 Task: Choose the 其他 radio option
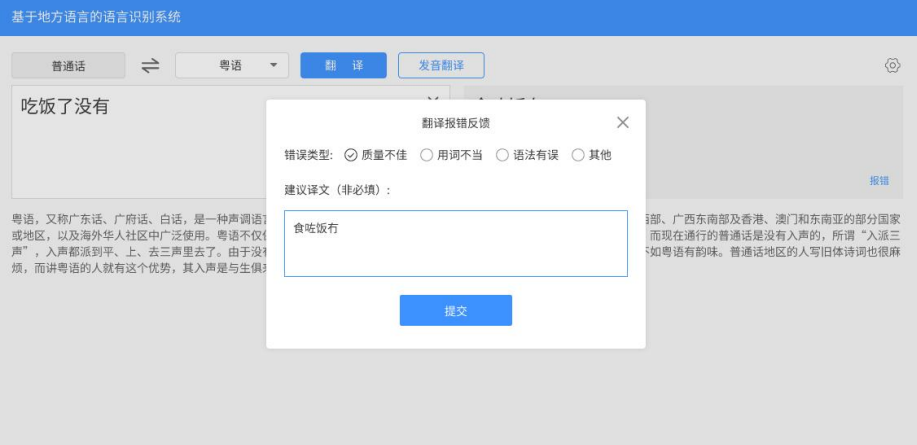click(591, 155)
